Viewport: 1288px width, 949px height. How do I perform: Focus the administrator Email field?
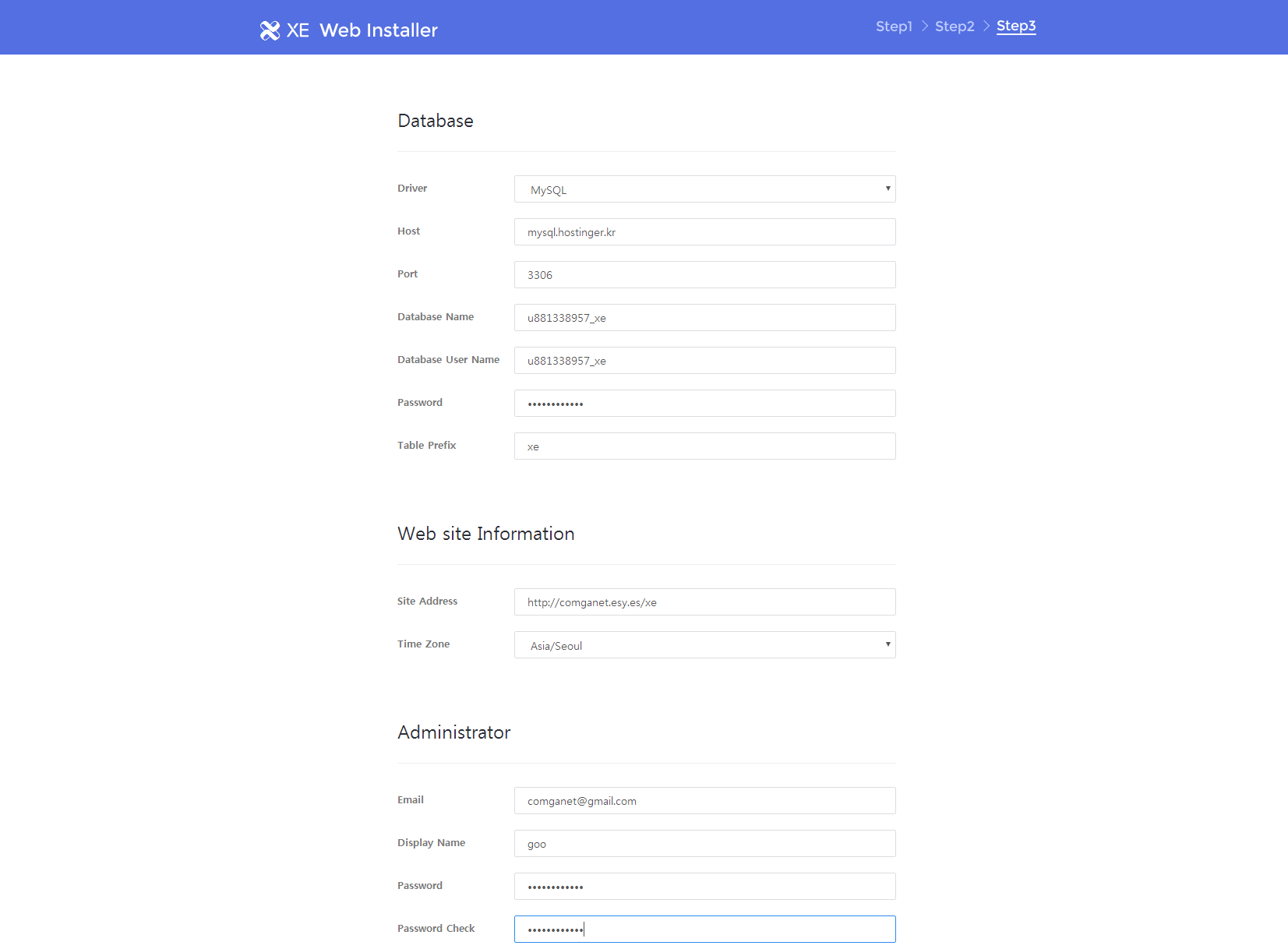click(x=704, y=801)
